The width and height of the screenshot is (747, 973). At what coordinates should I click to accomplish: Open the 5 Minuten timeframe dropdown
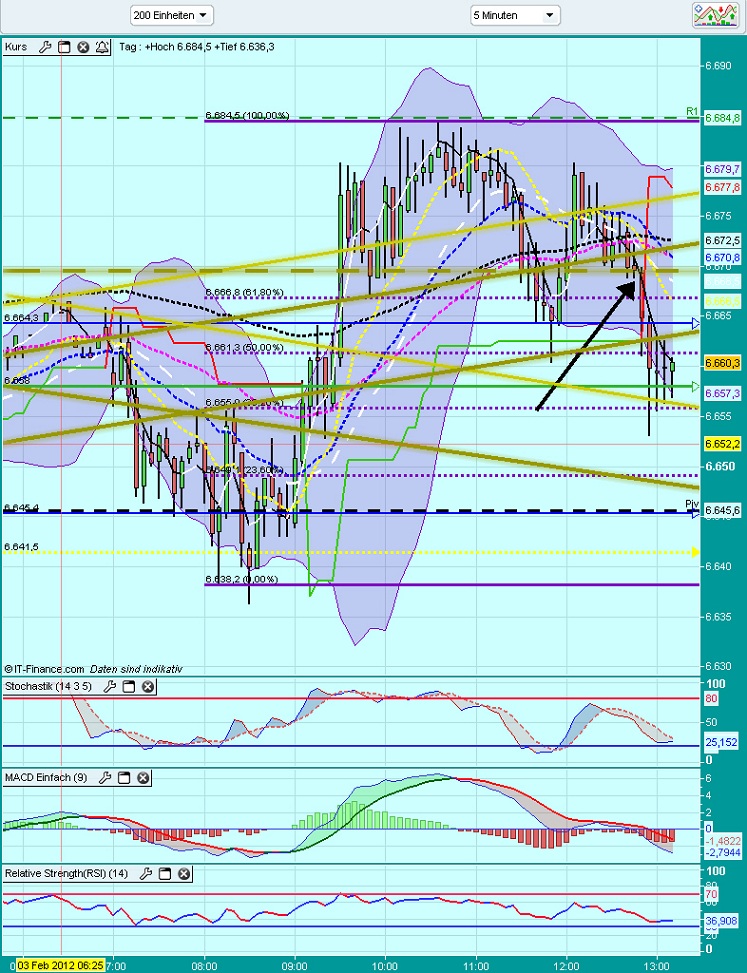pos(515,15)
